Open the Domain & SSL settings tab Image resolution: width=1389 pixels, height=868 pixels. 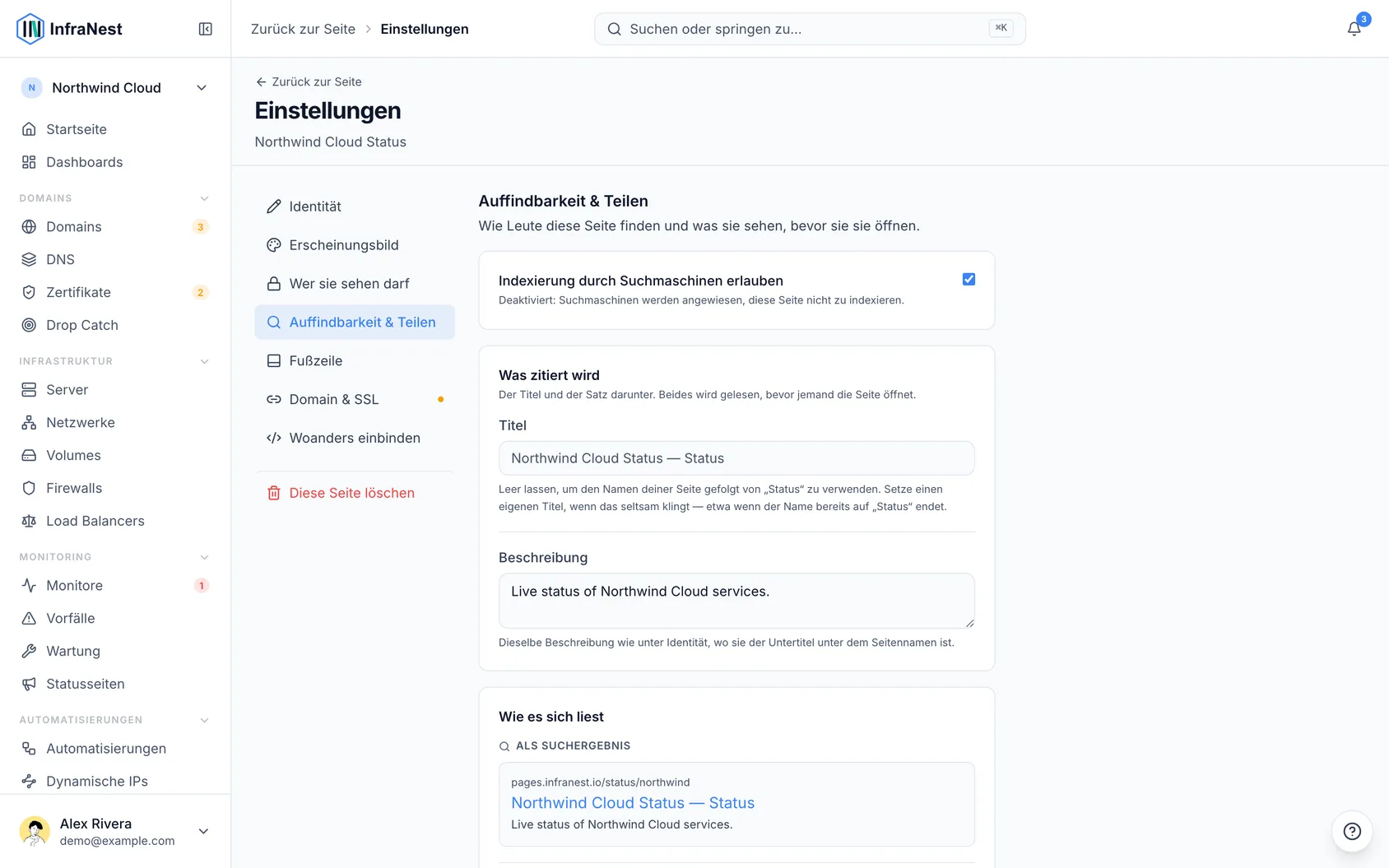tap(355, 400)
